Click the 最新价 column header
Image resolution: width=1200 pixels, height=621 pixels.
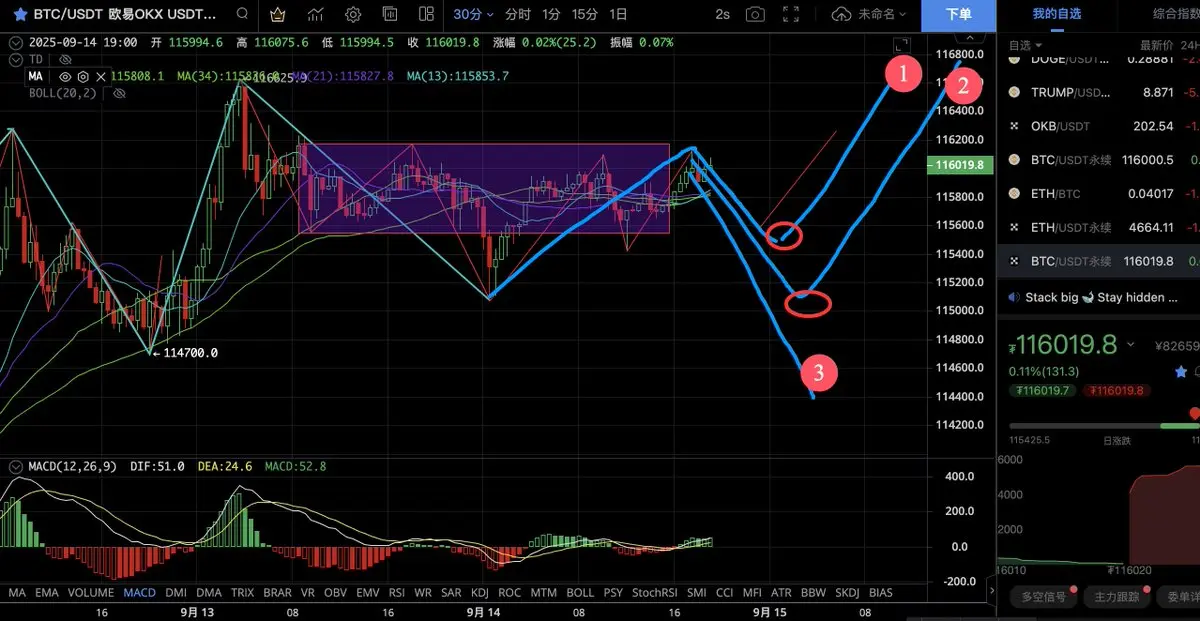[x=1156, y=45]
